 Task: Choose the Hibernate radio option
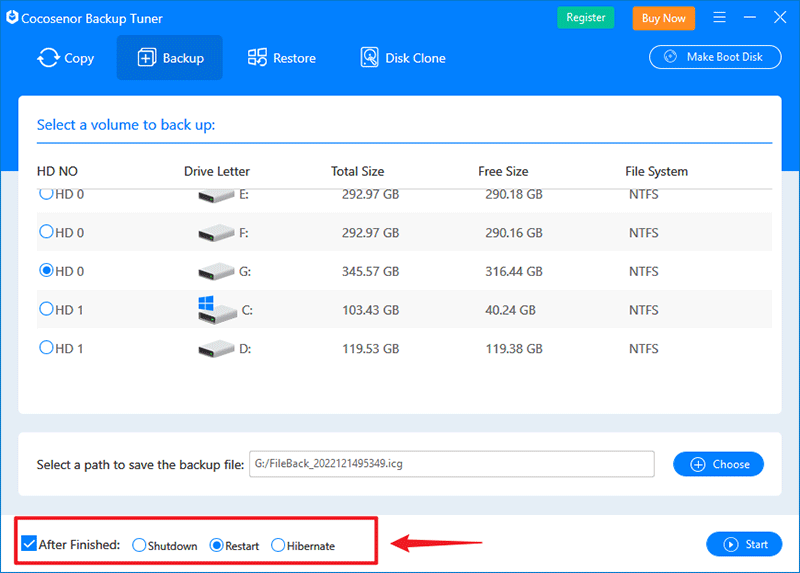(x=278, y=545)
